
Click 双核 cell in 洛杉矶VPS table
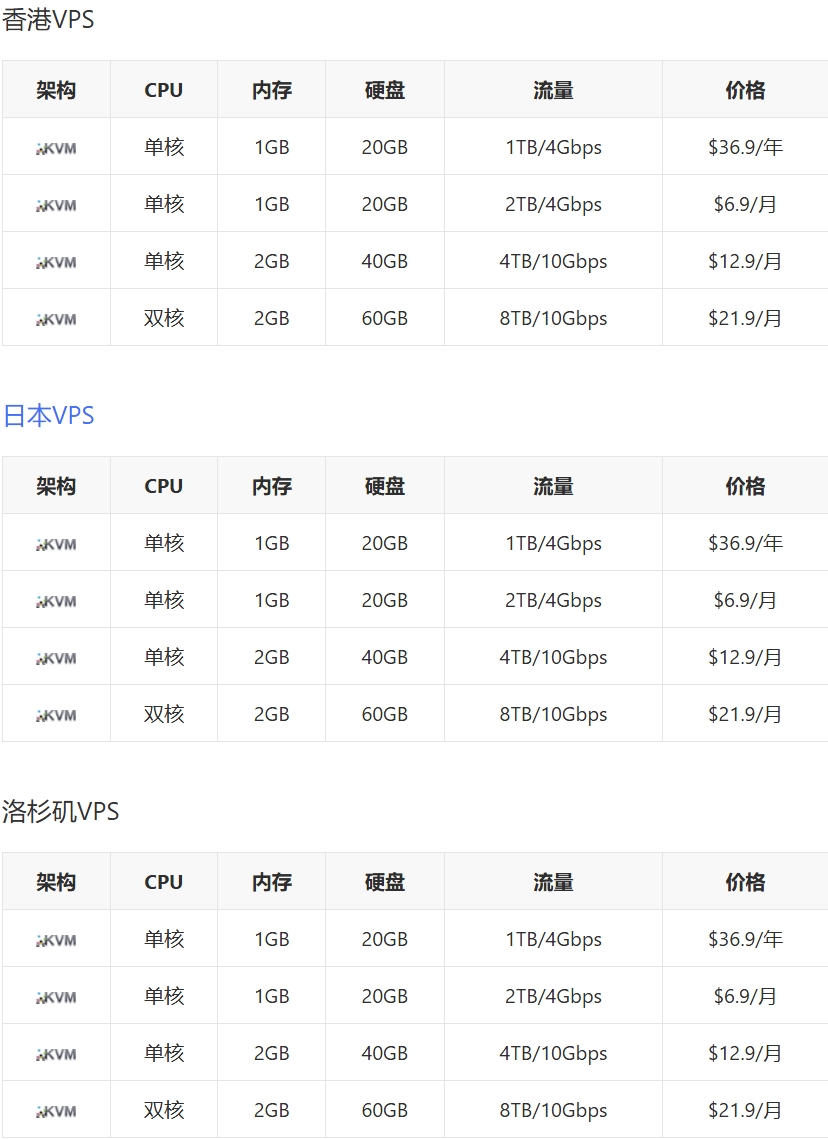(x=164, y=1110)
